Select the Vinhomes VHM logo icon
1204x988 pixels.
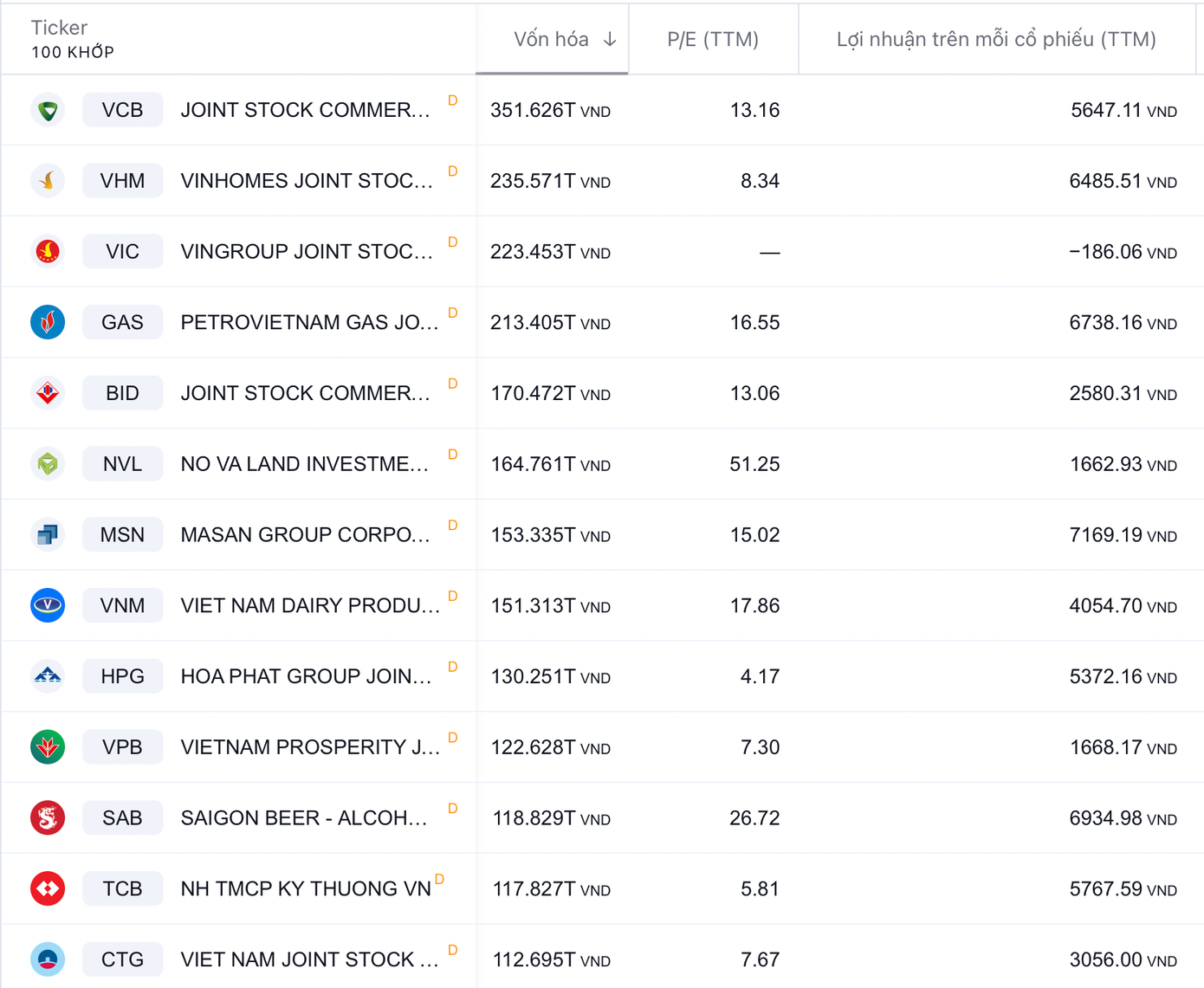[48, 180]
